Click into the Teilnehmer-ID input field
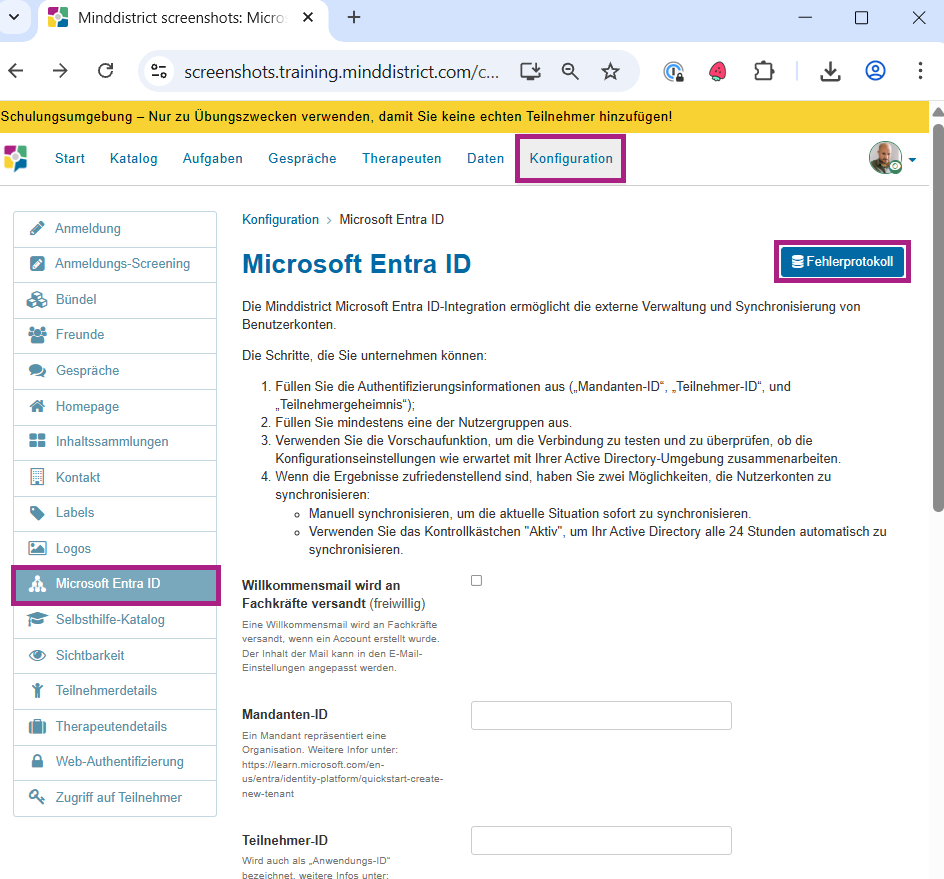The height and width of the screenshot is (879, 944). pyautogui.click(x=601, y=840)
